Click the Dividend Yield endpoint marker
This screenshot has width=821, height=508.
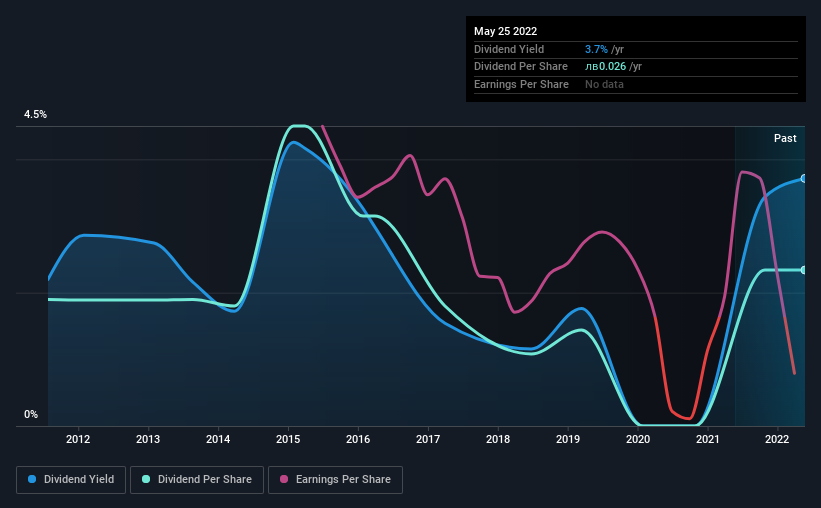[x=803, y=179]
